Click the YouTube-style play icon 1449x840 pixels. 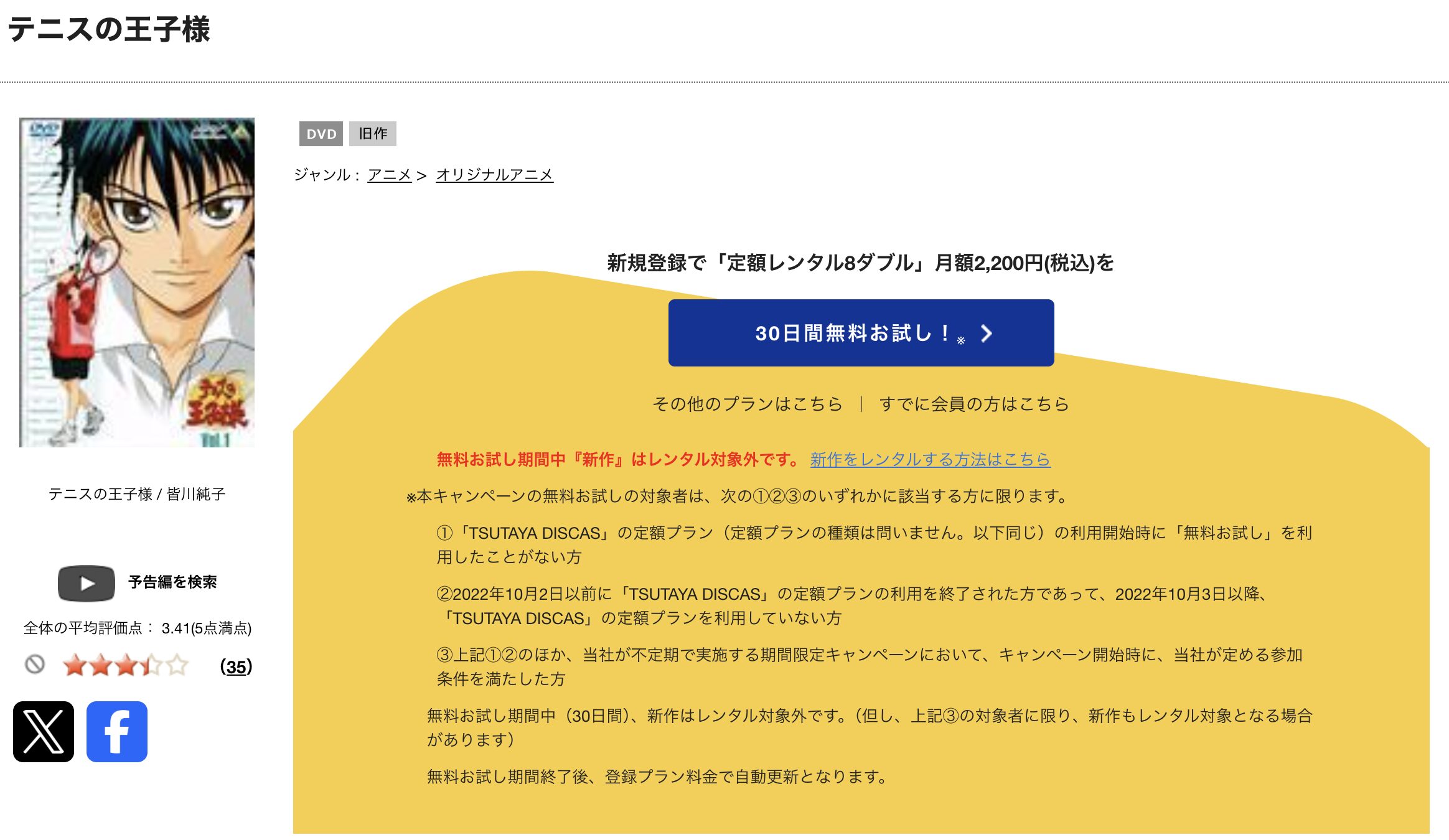coord(87,583)
